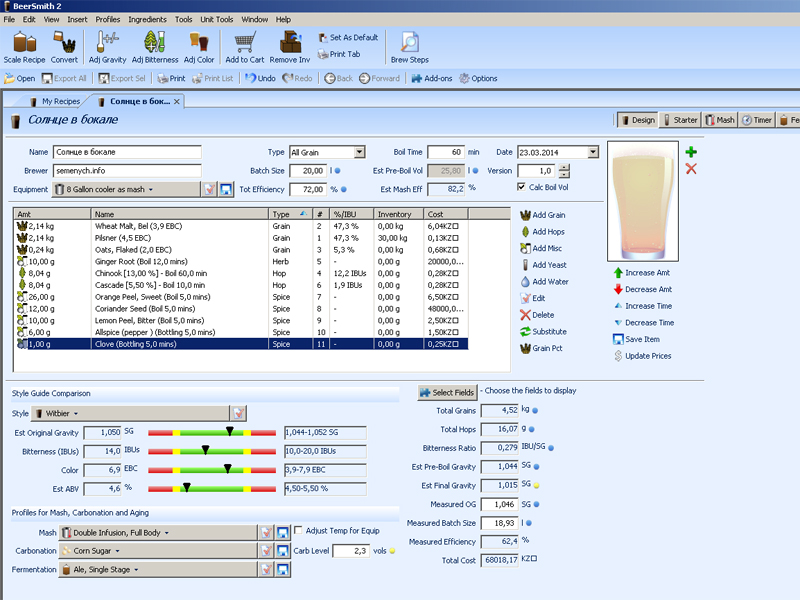Click Print Tab toolbar item

(x=339, y=54)
